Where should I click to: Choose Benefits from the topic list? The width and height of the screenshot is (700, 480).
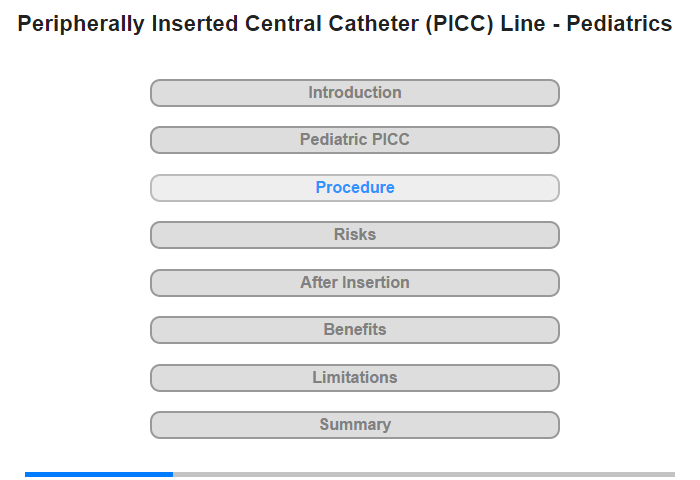(354, 330)
